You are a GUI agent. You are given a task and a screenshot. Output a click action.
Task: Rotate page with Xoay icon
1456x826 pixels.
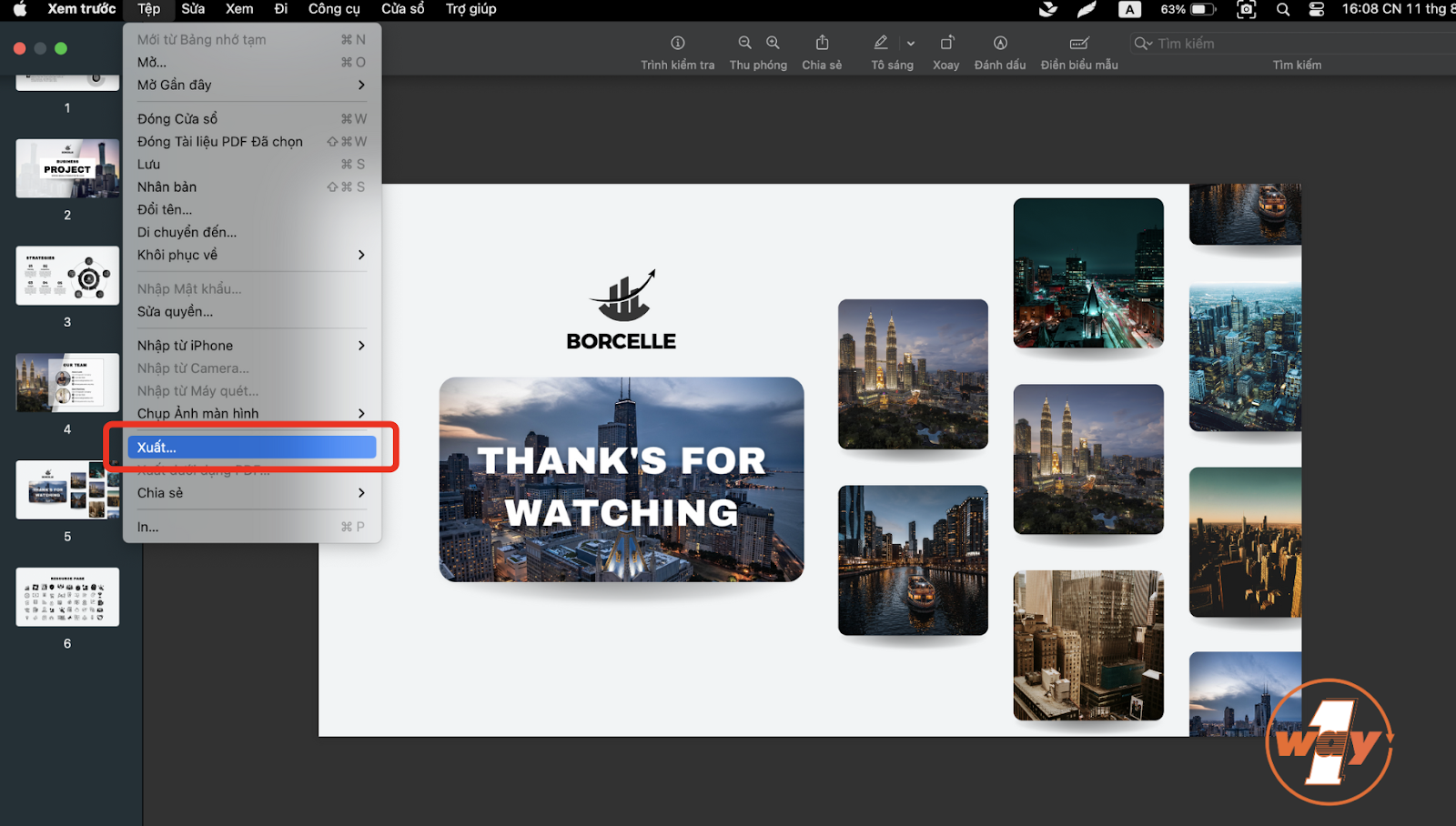[x=946, y=43]
